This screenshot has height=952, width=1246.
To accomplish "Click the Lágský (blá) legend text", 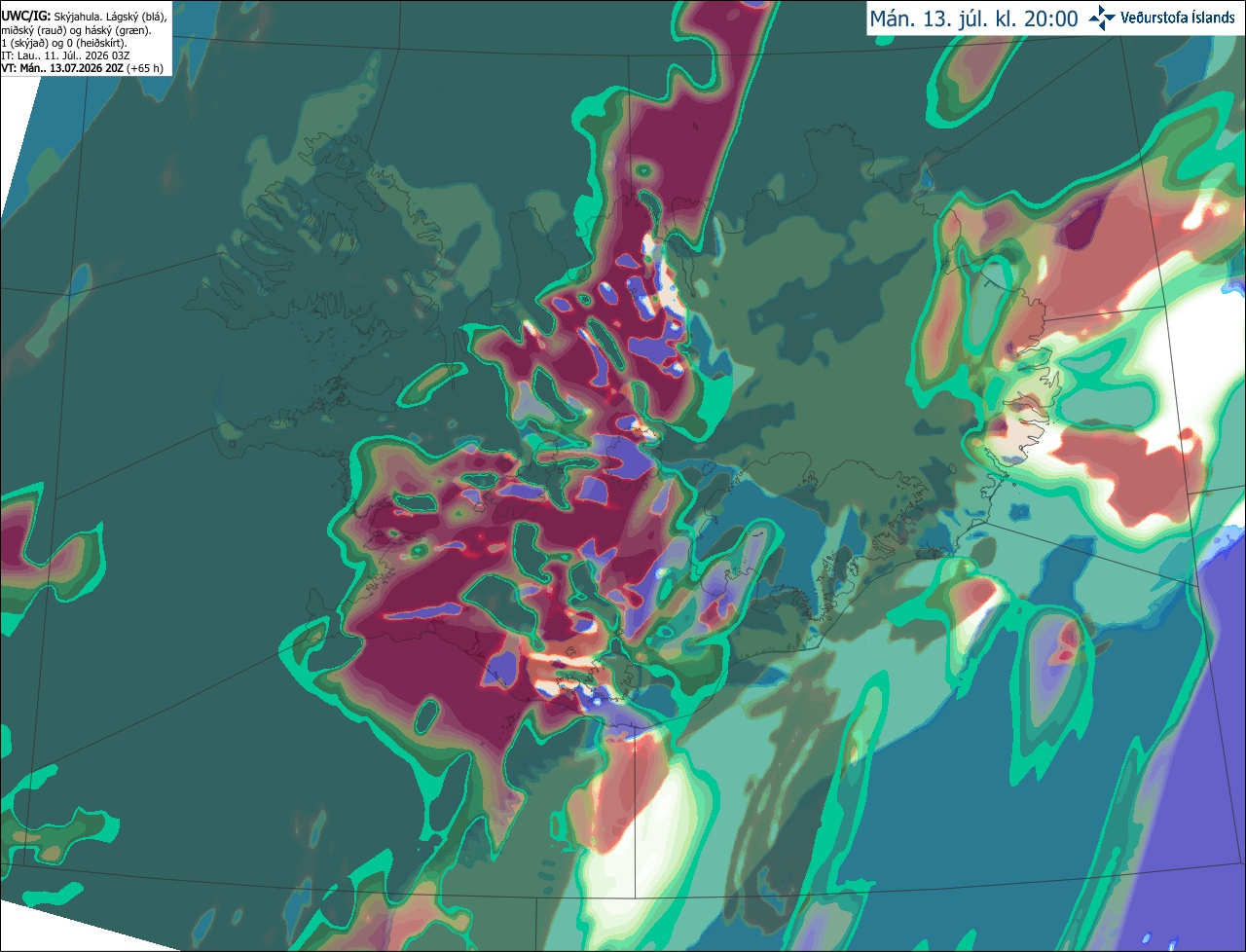I will coord(136,16).
